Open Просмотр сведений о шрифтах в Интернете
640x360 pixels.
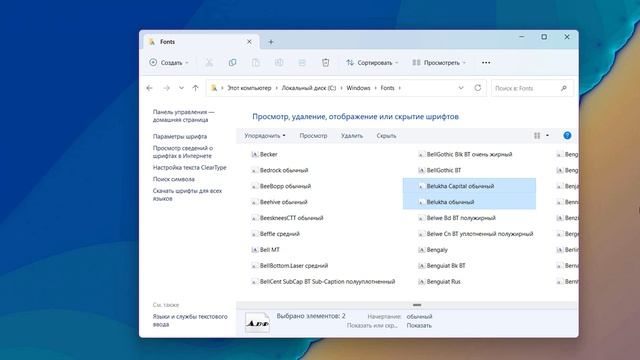pyautogui.click(x=183, y=152)
